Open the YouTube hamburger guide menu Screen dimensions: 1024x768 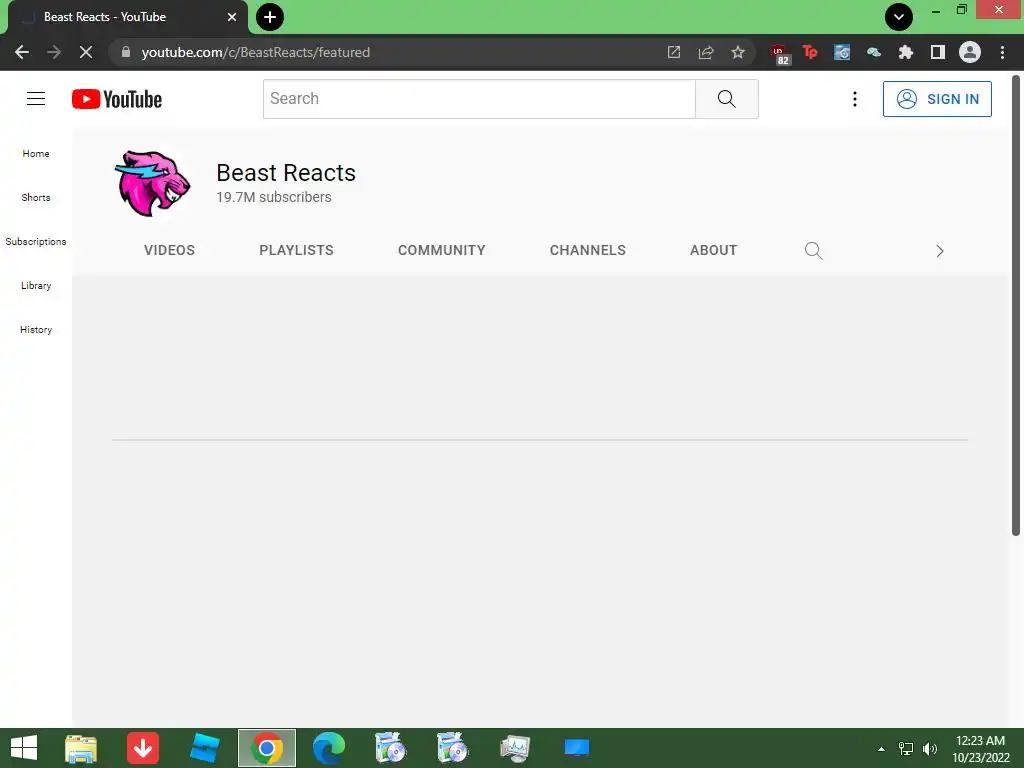coord(36,99)
